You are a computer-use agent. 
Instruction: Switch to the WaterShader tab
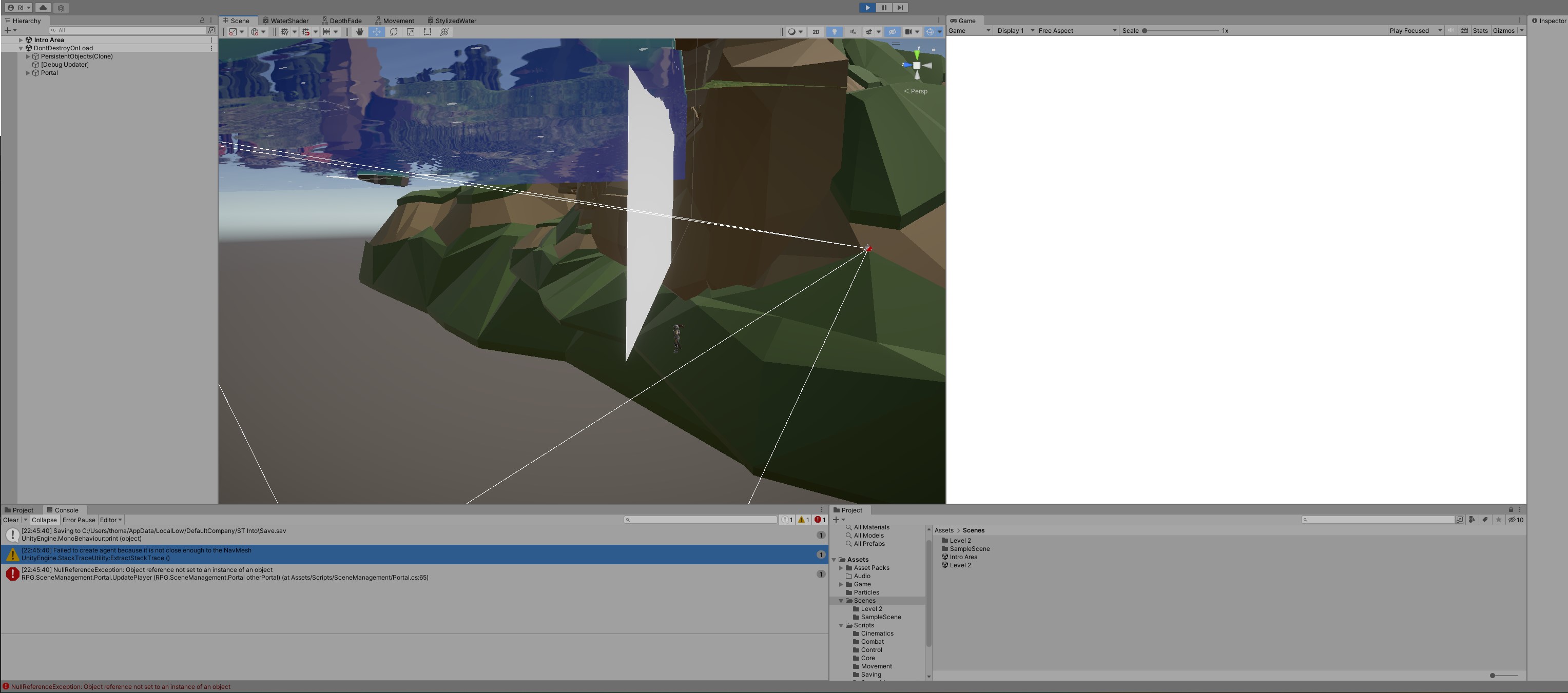pyautogui.click(x=286, y=20)
